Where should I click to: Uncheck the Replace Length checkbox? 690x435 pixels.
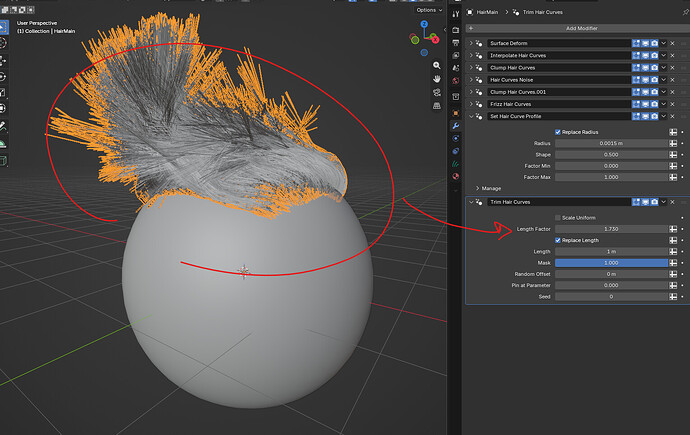(558, 240)
